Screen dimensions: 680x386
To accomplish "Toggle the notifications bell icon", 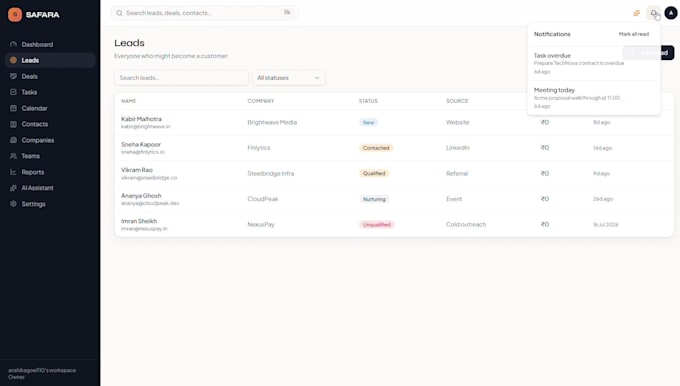I will (x=654, y=13).
